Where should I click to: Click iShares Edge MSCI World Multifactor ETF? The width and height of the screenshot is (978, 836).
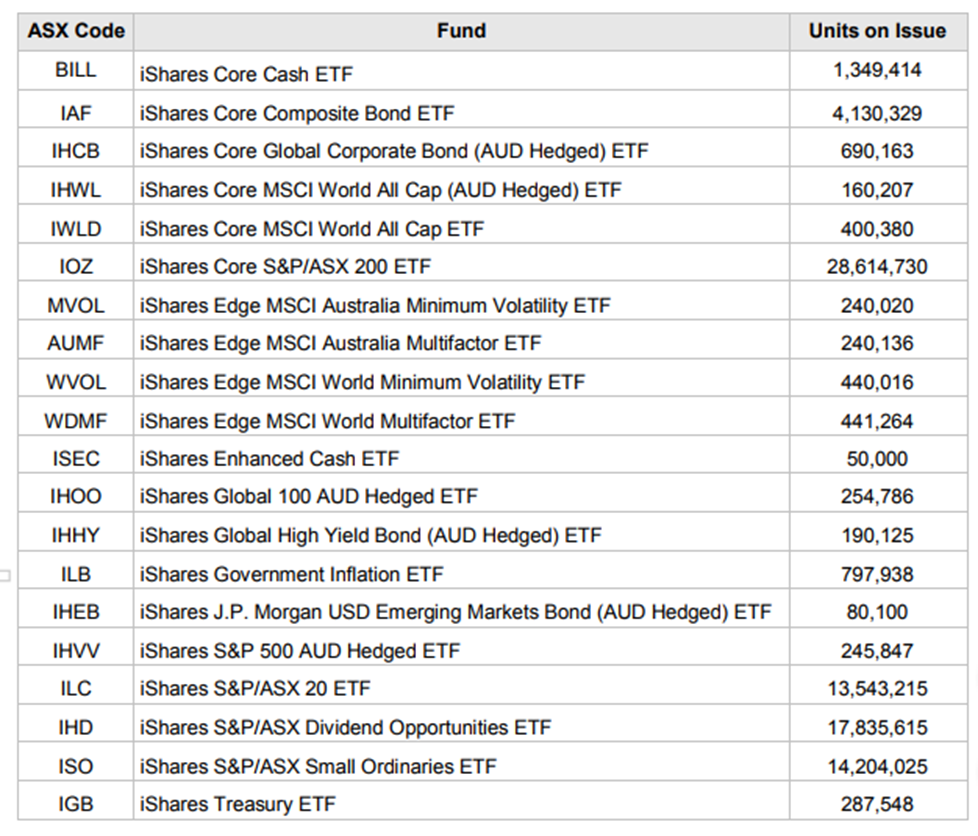327,421
